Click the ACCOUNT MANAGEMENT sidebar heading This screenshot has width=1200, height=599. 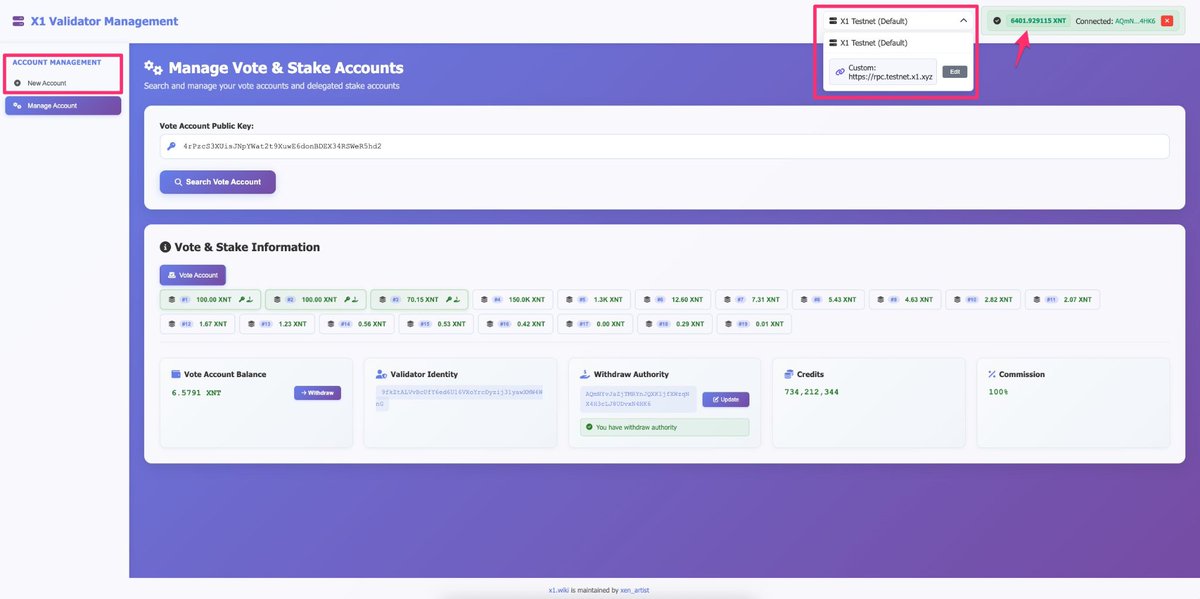(57, 62)
